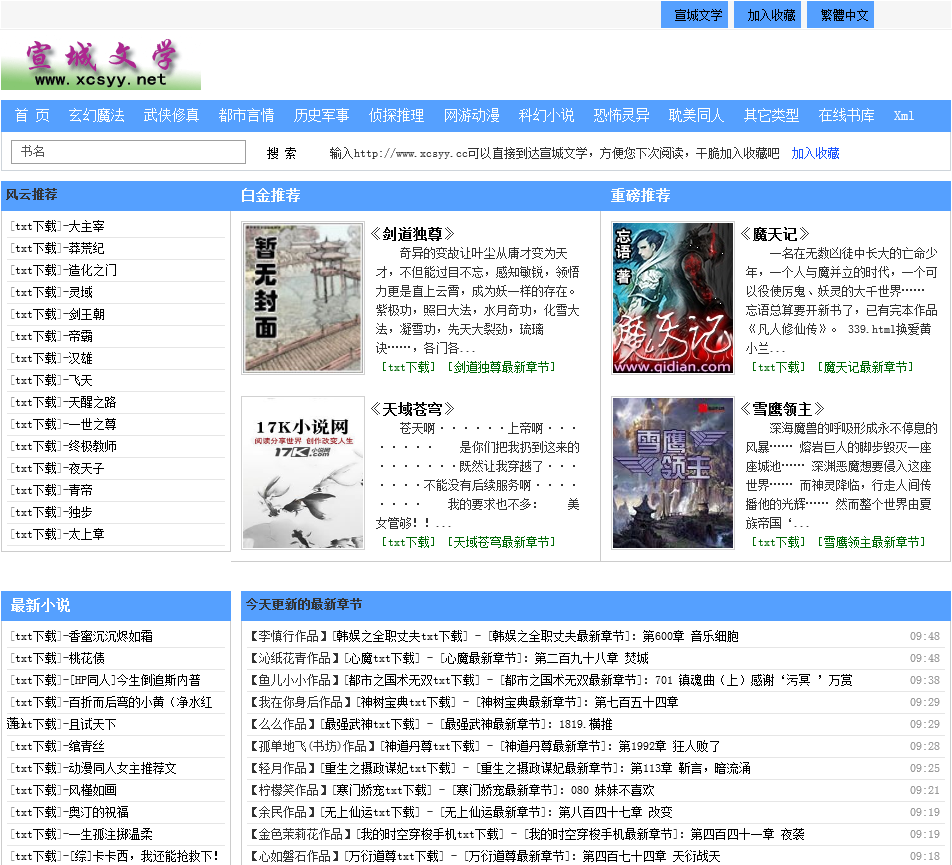Open 天域苍穹最新章节 link
952x865 pixels.
(502, 541)
